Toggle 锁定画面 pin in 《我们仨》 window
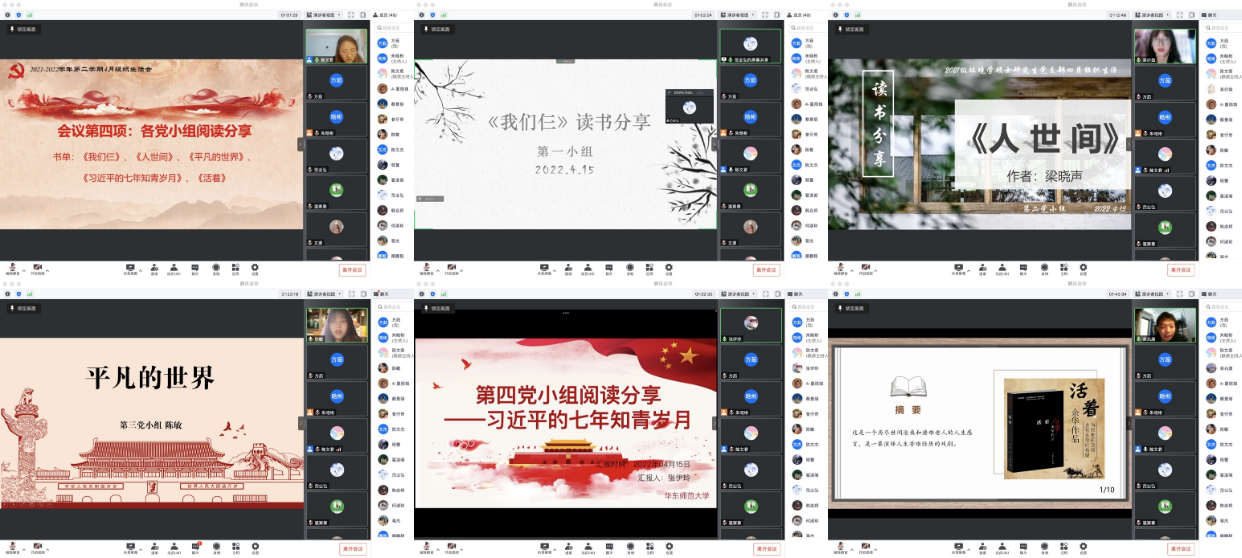This screenshot has height=558, width=1242. click(x=435, y=29)
